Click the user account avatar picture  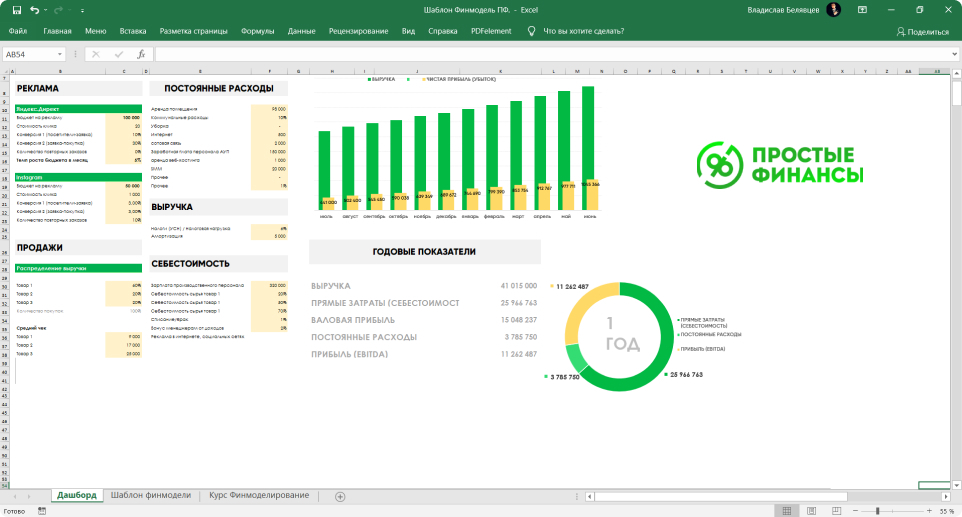(x=834, y=10)
